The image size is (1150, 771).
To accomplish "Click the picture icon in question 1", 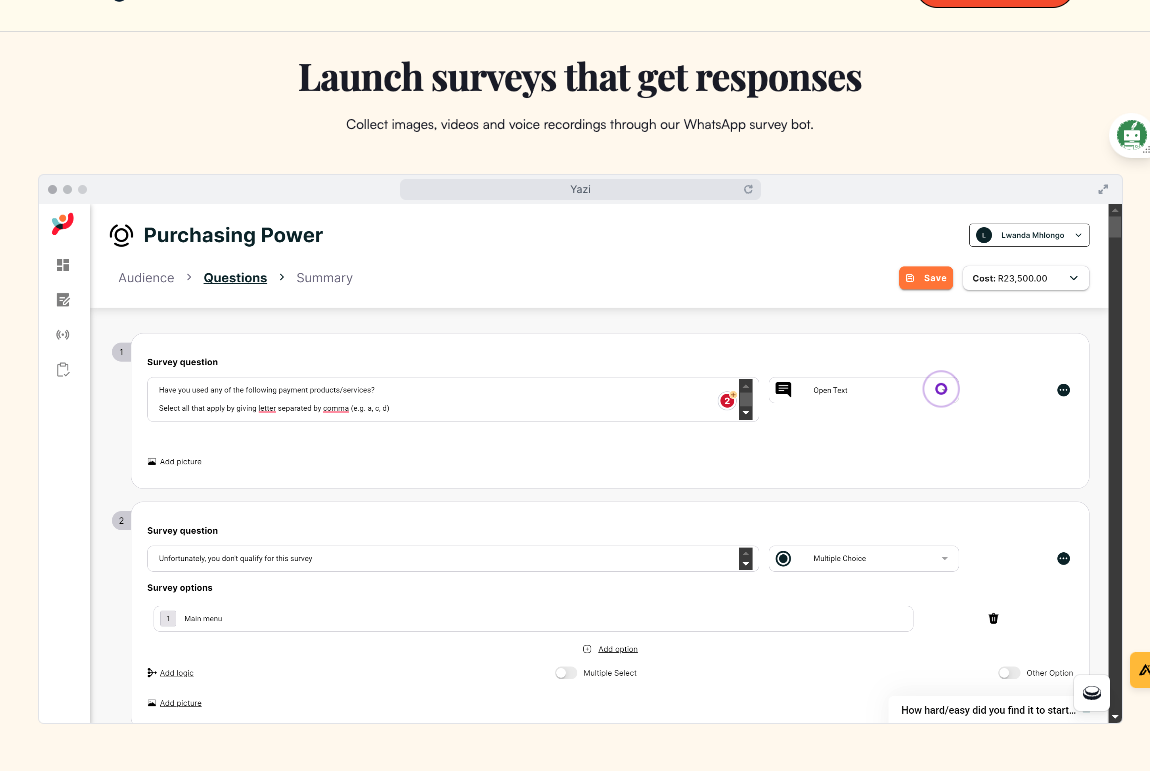I will (152, 461).
